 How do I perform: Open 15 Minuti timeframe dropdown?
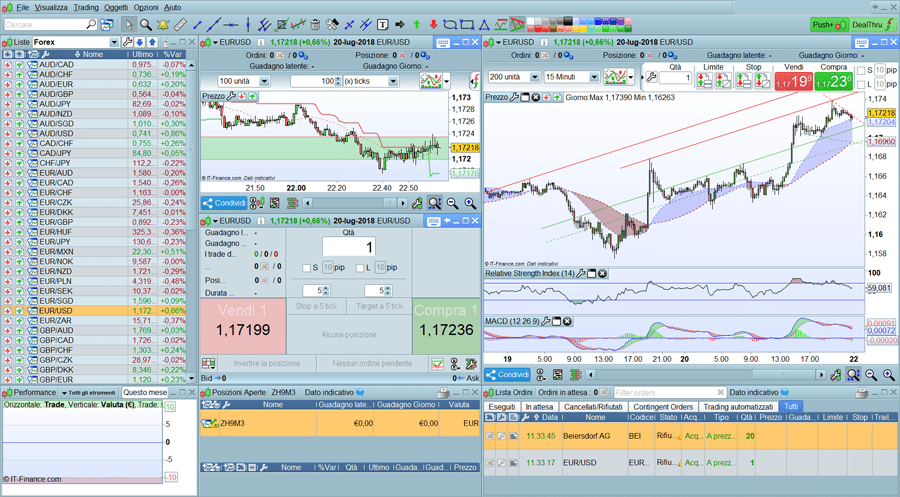(x=594, y=77)
